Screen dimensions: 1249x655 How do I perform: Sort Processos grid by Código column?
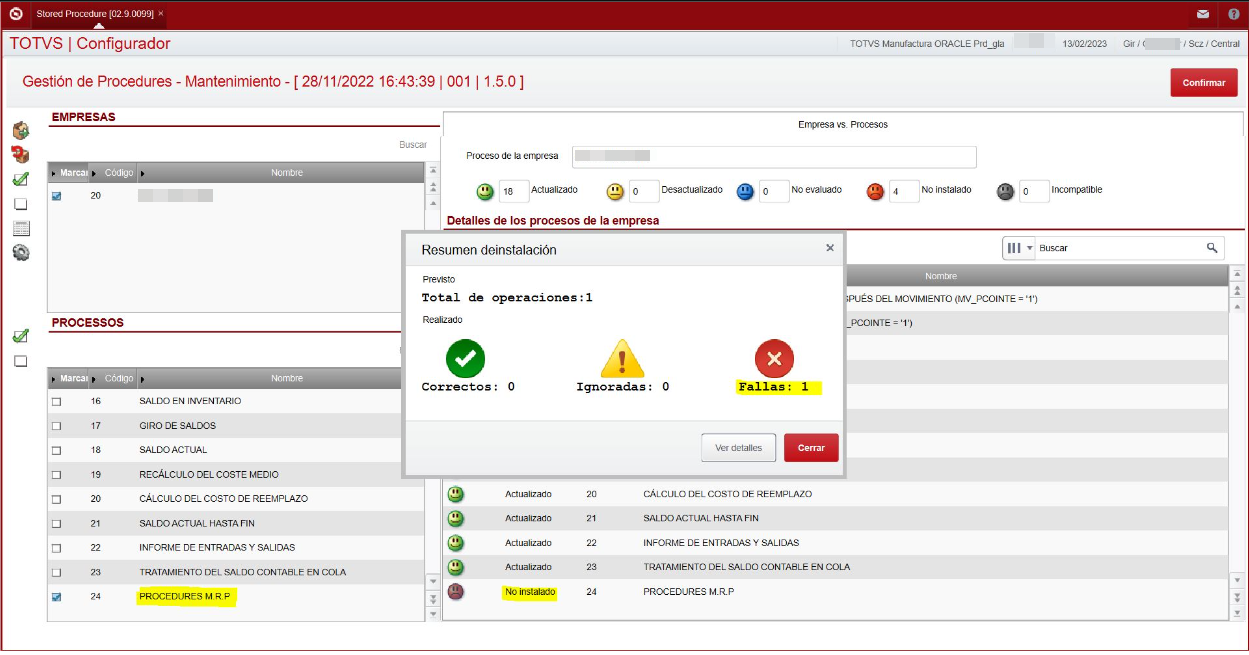(113, 379)
